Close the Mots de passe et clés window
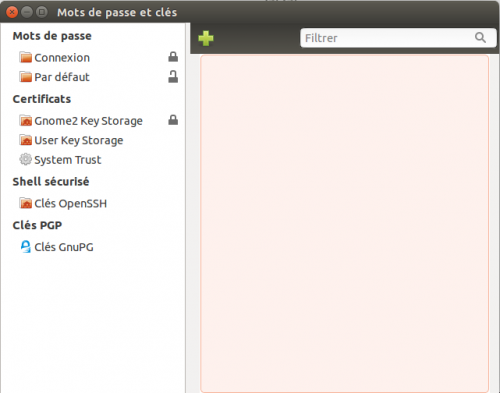 click(x=12, y=12)
